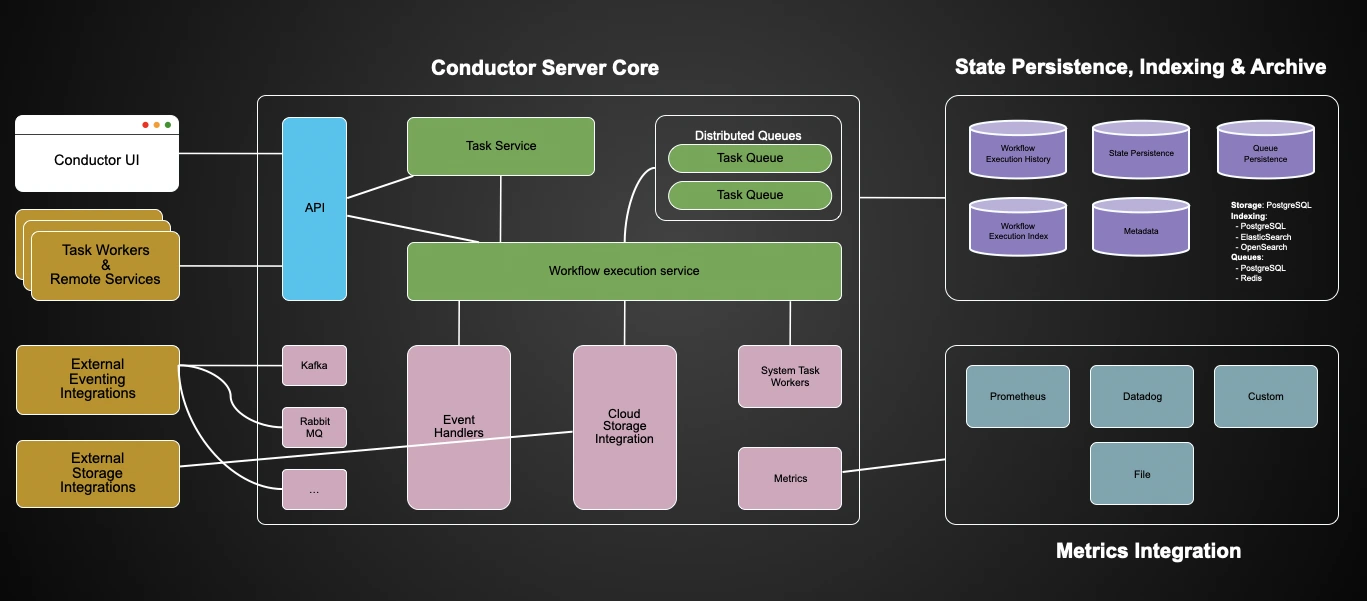Click the State Persistence database cylinder
The image size is (1367, 601).
[1140, 149]
